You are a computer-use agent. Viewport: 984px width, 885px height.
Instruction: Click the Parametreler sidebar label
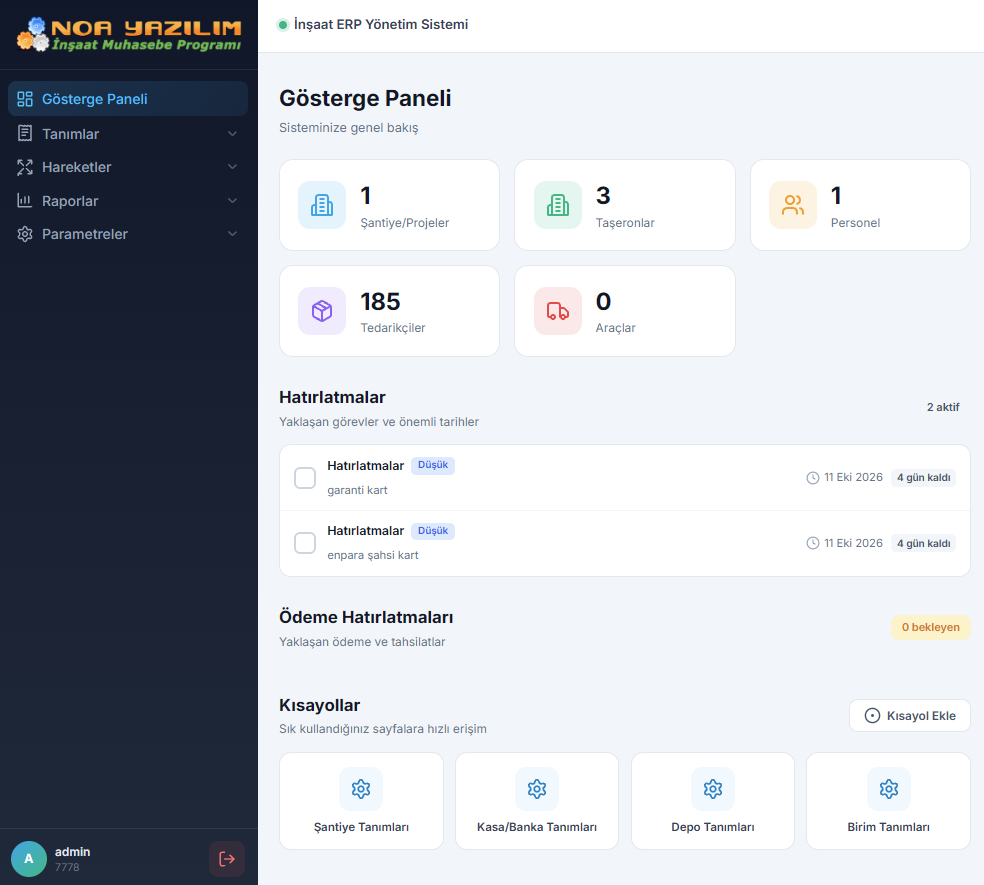point(85,234)
